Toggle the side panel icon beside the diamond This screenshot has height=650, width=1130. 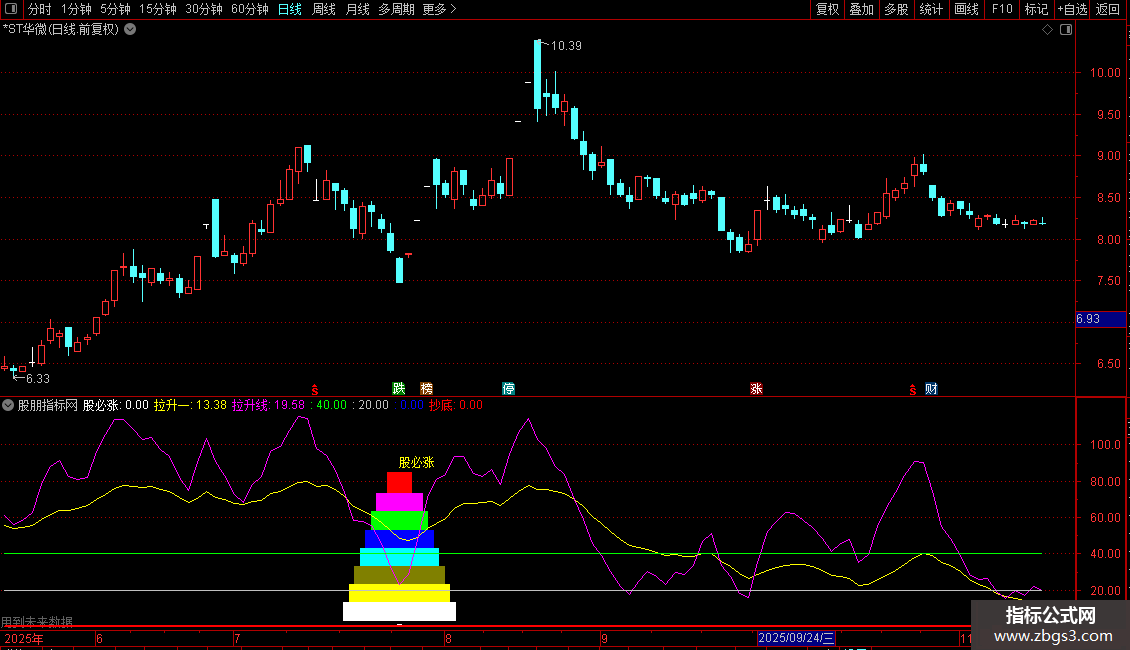pyautogui.click(x=1065, y=30)
